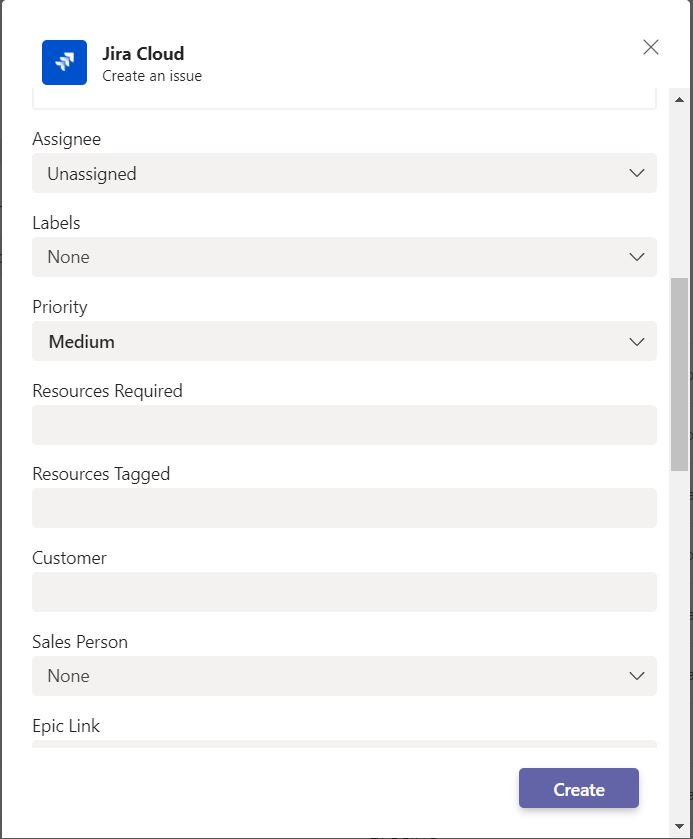693x839 pixels.
Task: Click the Resources Tagged label
Action: tap(101, 474)
